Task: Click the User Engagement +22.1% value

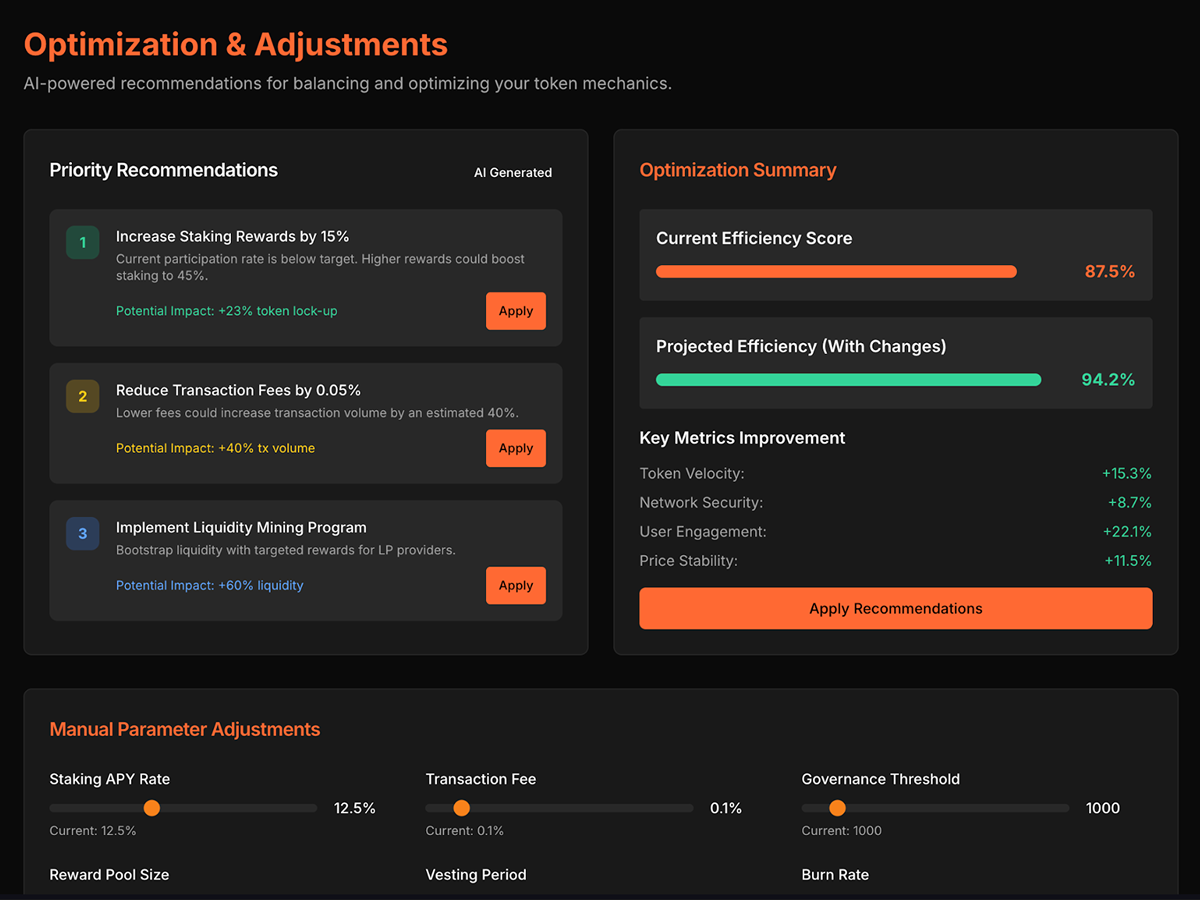Action: click(1127, 531)
